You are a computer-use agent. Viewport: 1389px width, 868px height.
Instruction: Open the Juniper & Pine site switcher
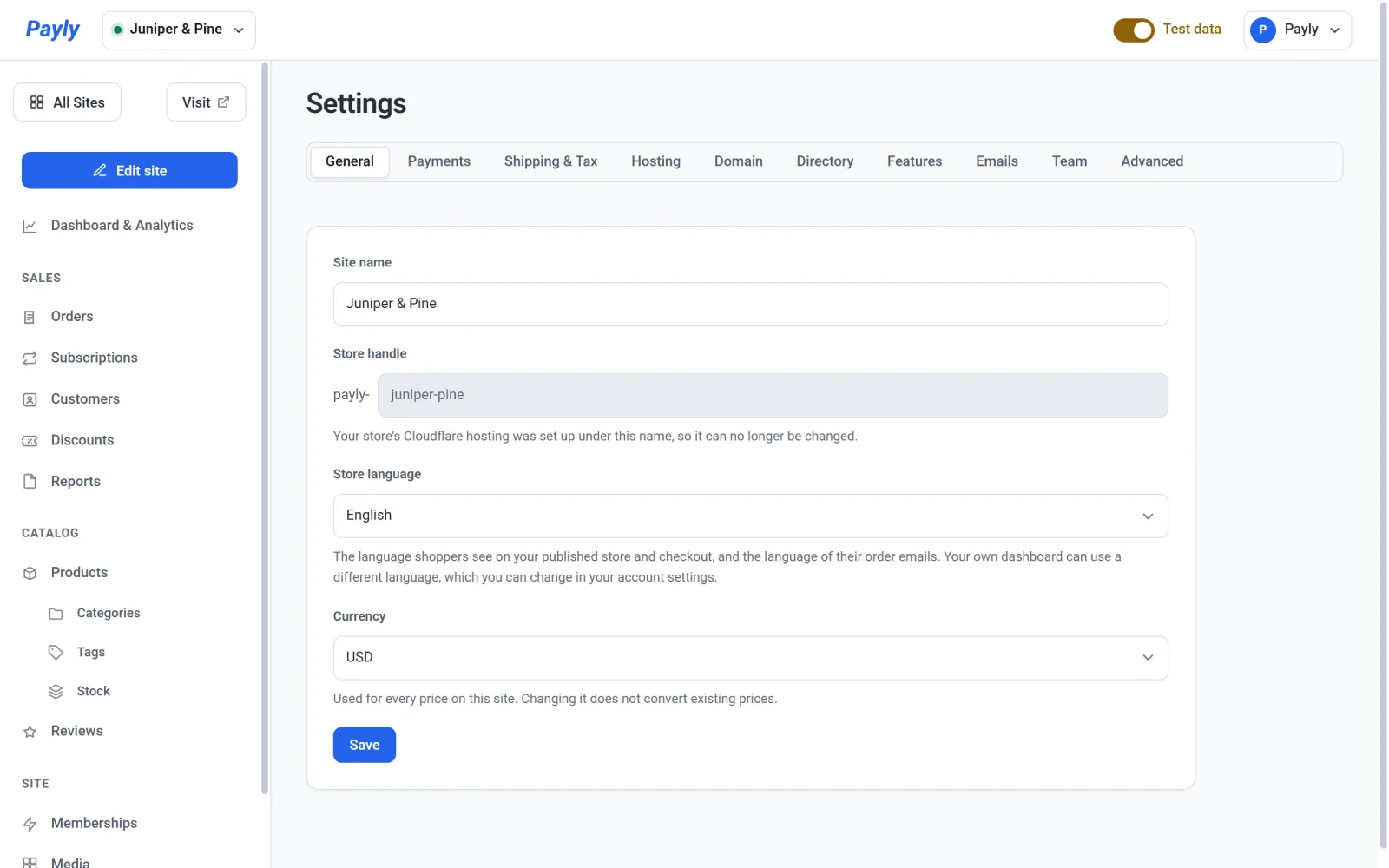coord(179,30)
